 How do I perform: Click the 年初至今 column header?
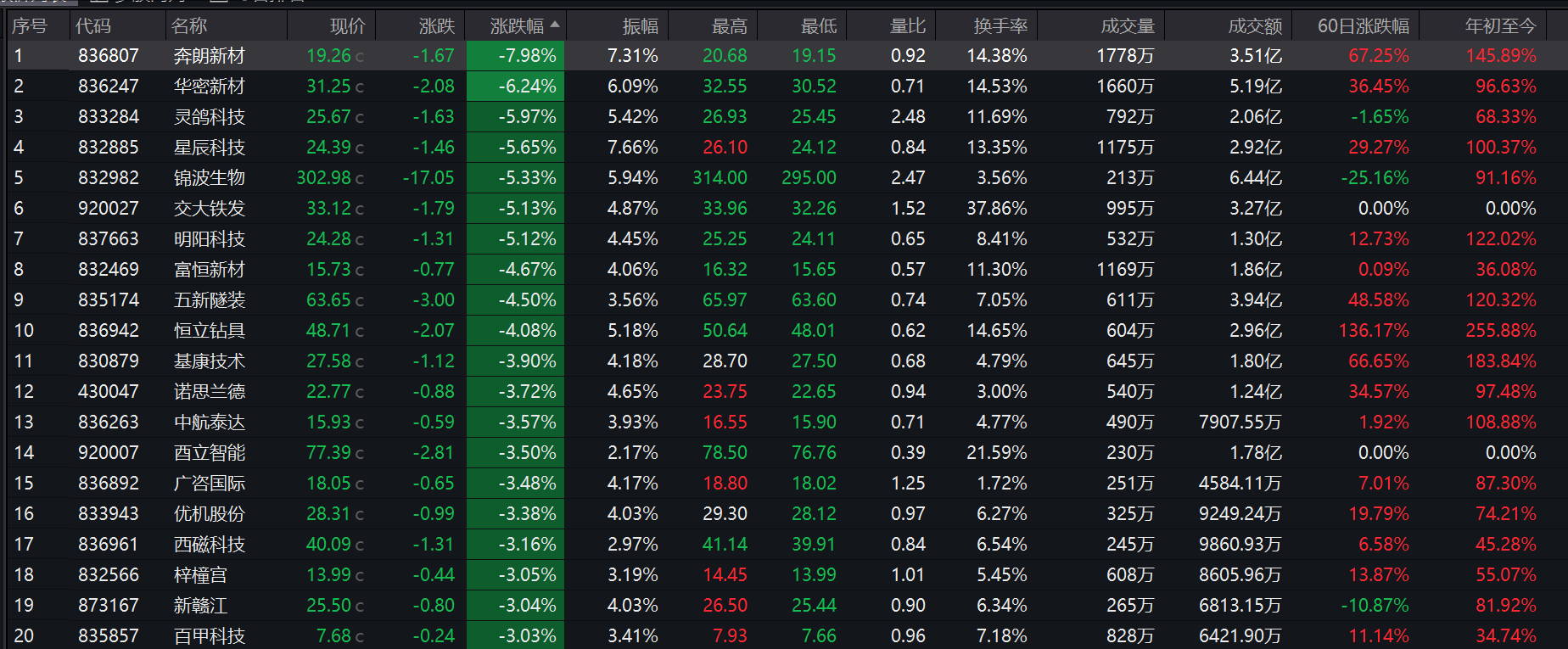[x=1500, y=26]
